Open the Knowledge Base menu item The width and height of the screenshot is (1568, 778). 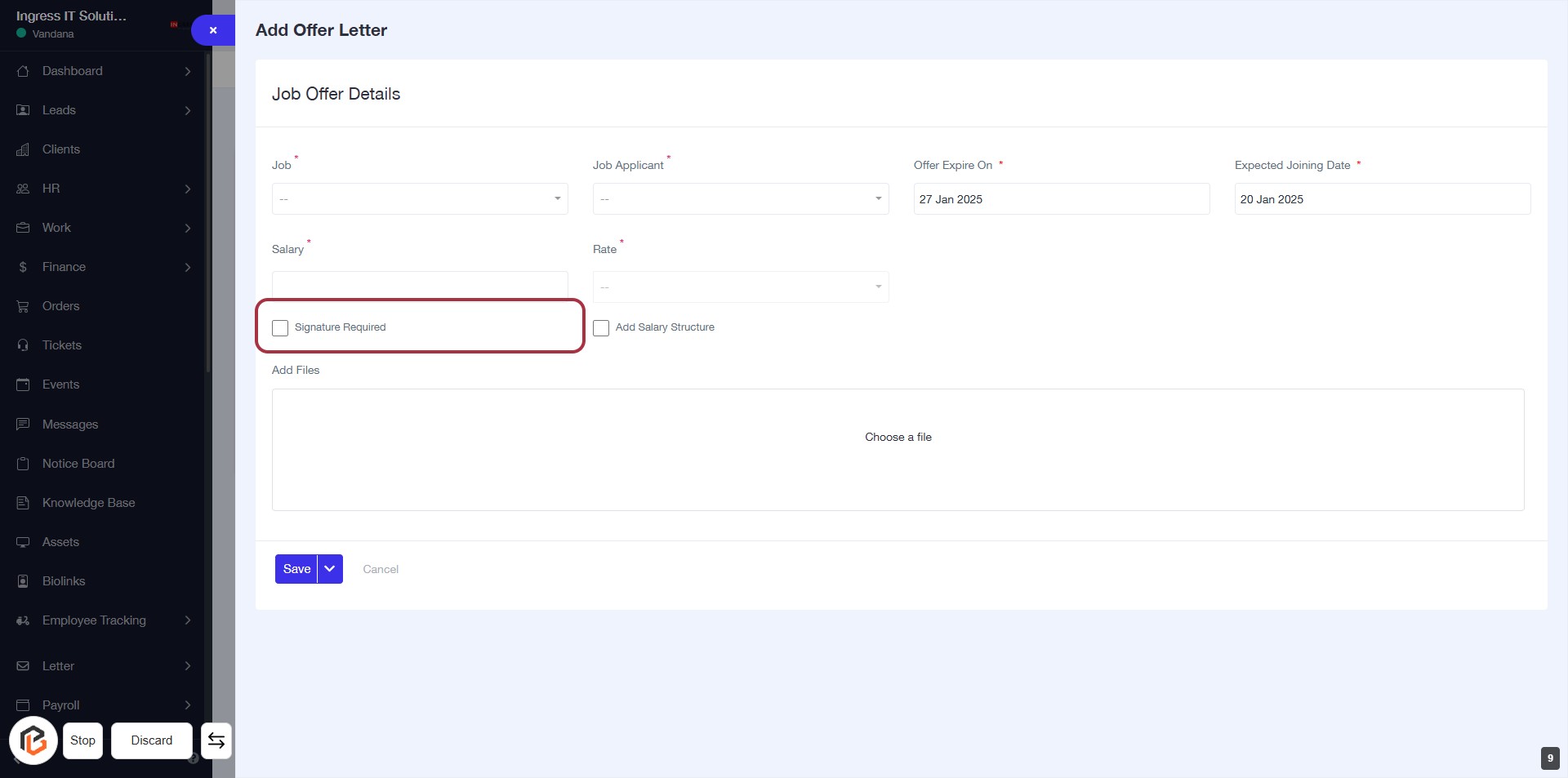88,503
